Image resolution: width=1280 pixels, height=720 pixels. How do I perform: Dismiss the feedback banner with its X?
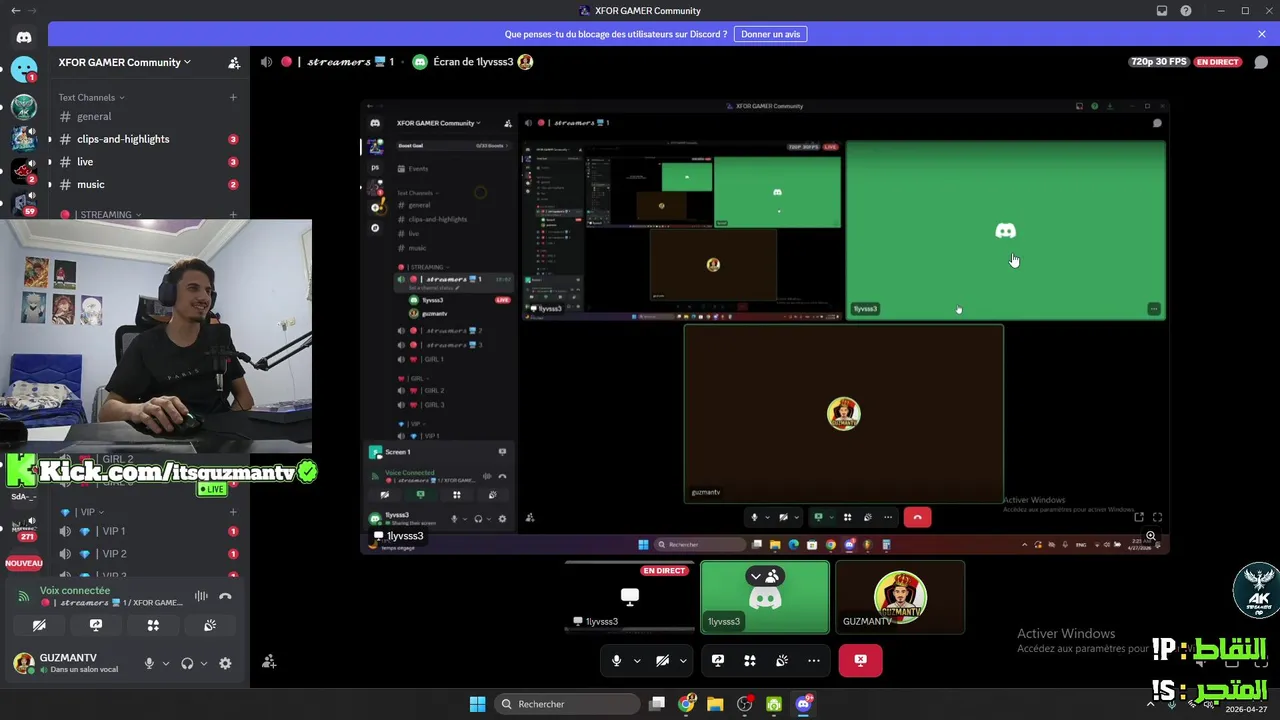1262,34
